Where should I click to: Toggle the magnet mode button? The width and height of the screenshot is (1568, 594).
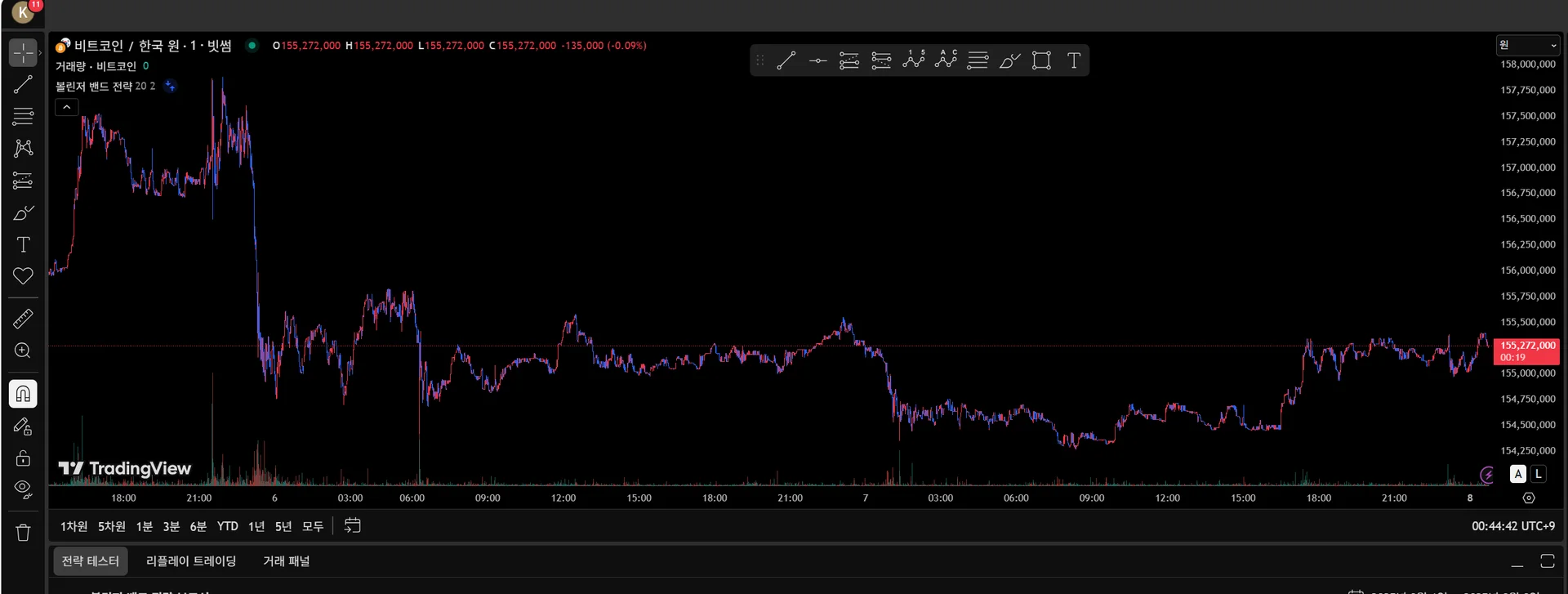(x=23, y=394)
